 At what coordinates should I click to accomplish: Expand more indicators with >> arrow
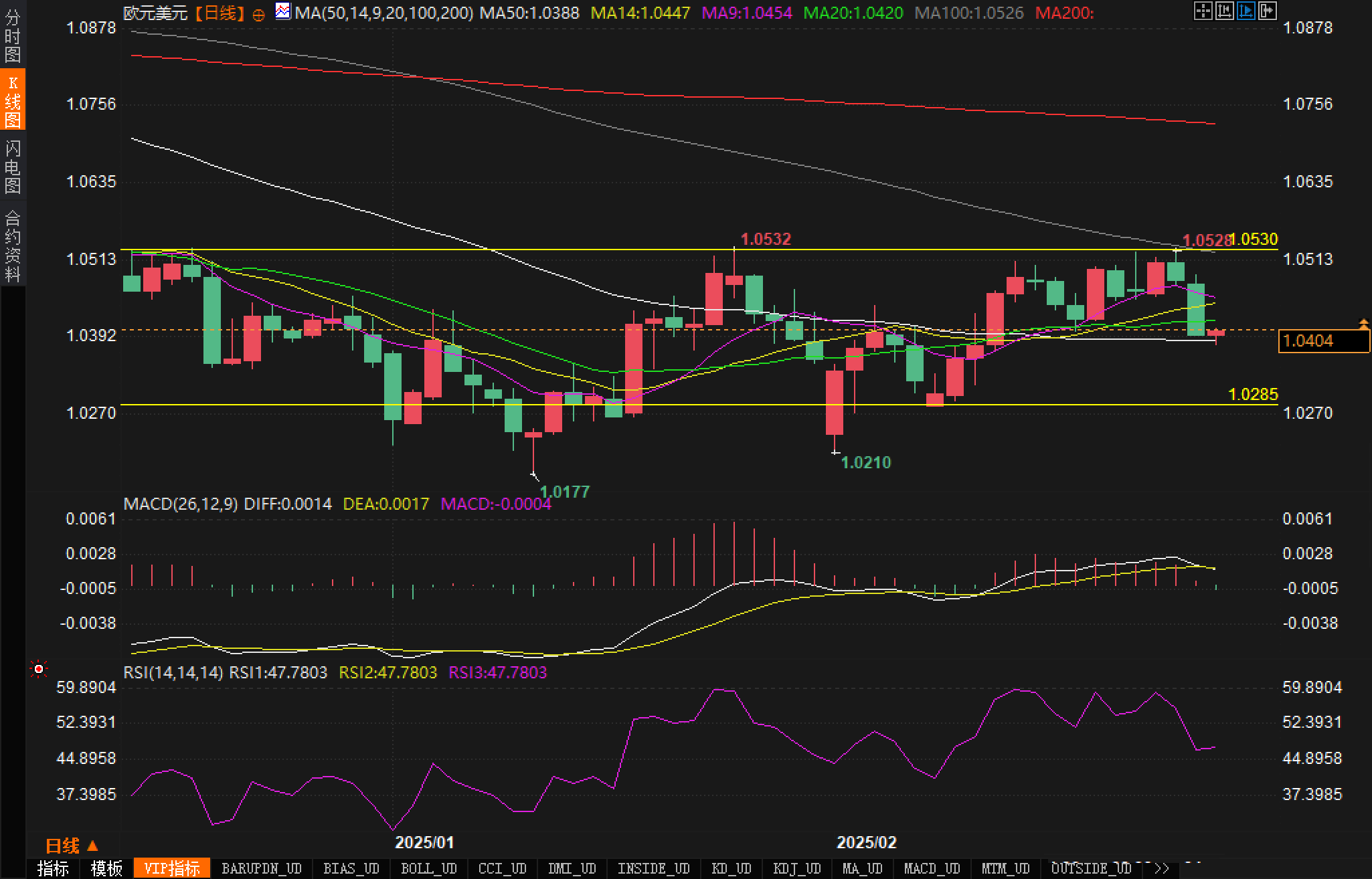[x=1162, y=869]
